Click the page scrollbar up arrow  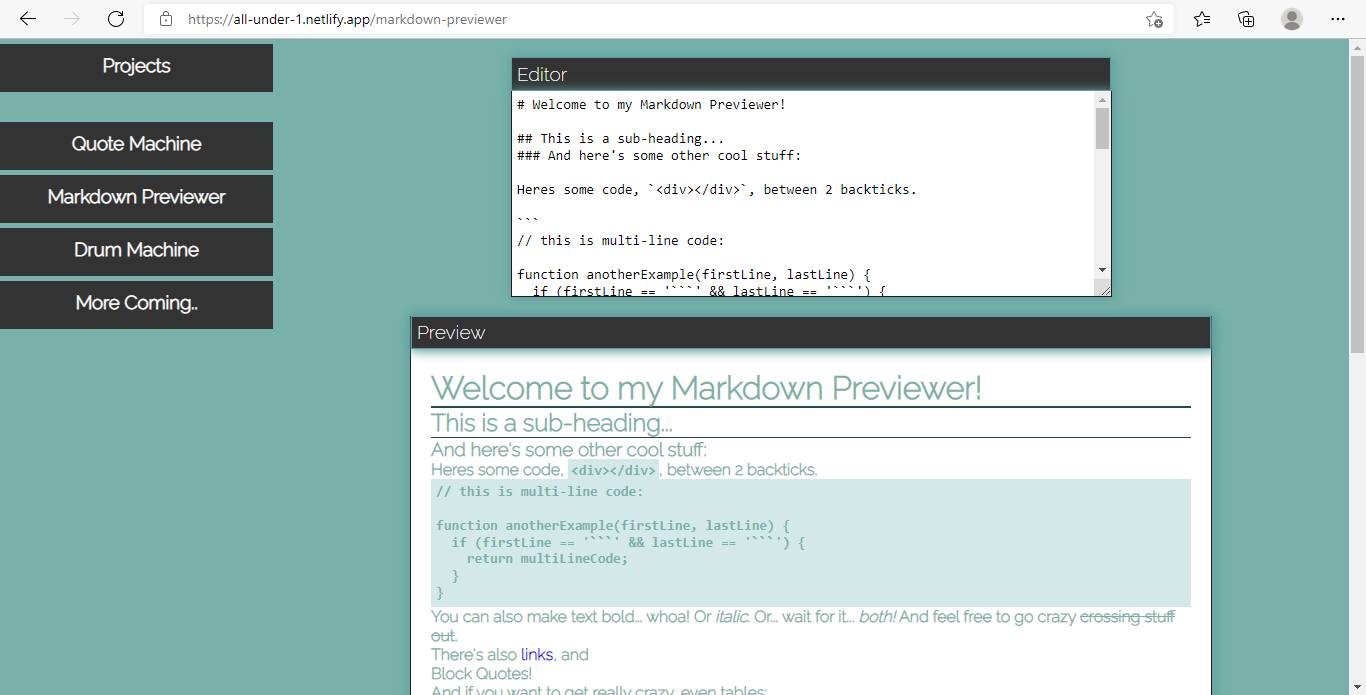[x=1357, y=46]
